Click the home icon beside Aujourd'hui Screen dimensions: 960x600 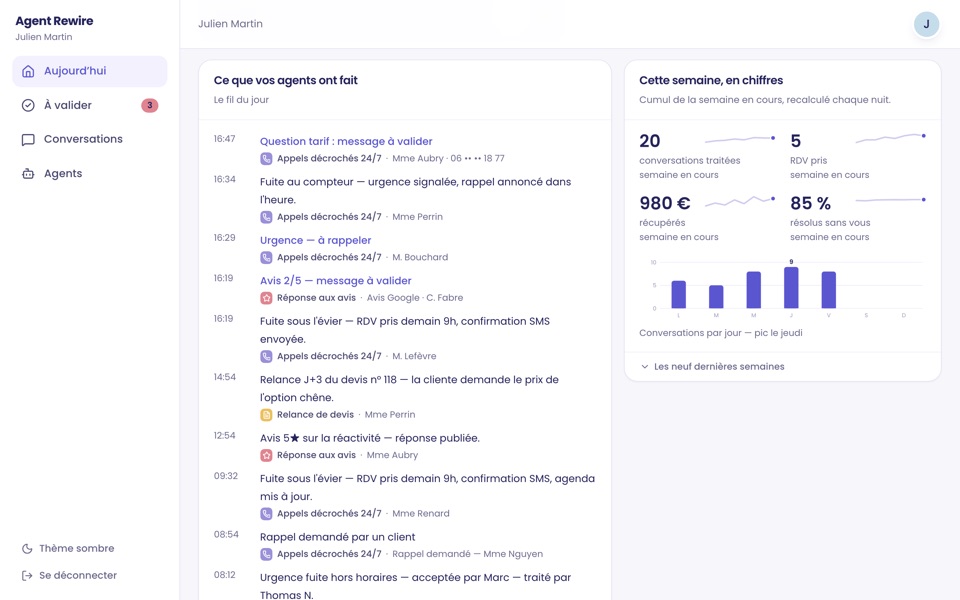point(28,71)
